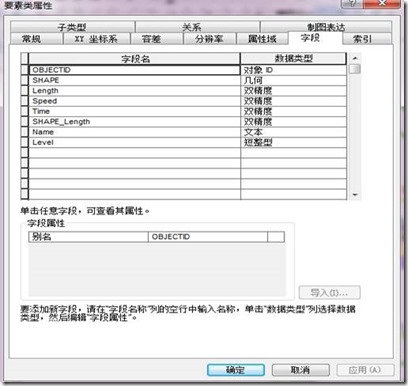
Task: Select the 容差 tab
Action: point(156,39)
